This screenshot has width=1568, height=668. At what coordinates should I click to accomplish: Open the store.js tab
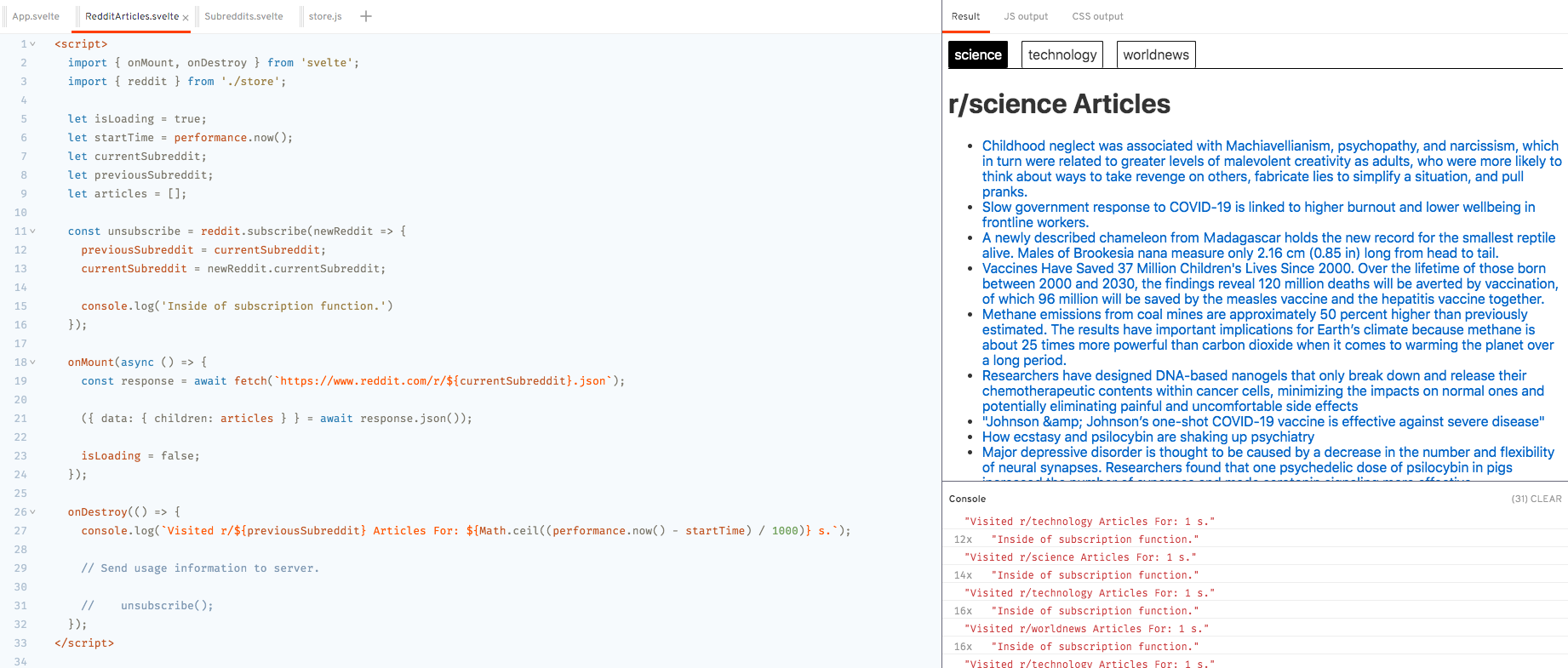click(325, 16)
